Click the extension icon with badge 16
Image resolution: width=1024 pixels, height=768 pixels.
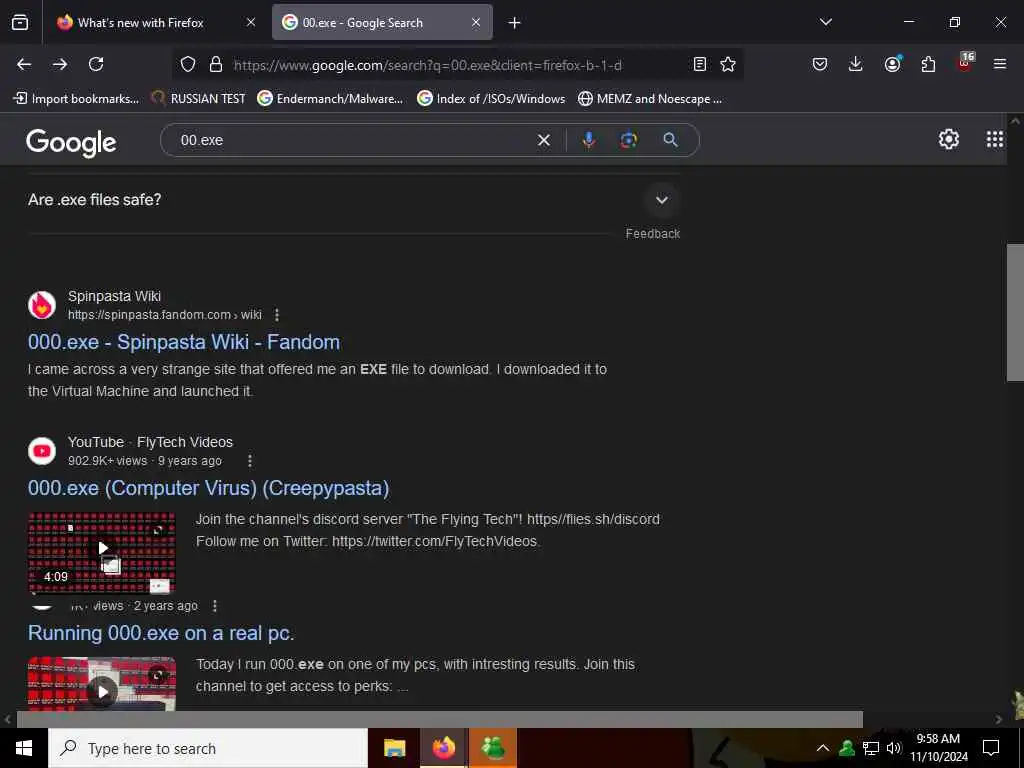tap(965, 63)
